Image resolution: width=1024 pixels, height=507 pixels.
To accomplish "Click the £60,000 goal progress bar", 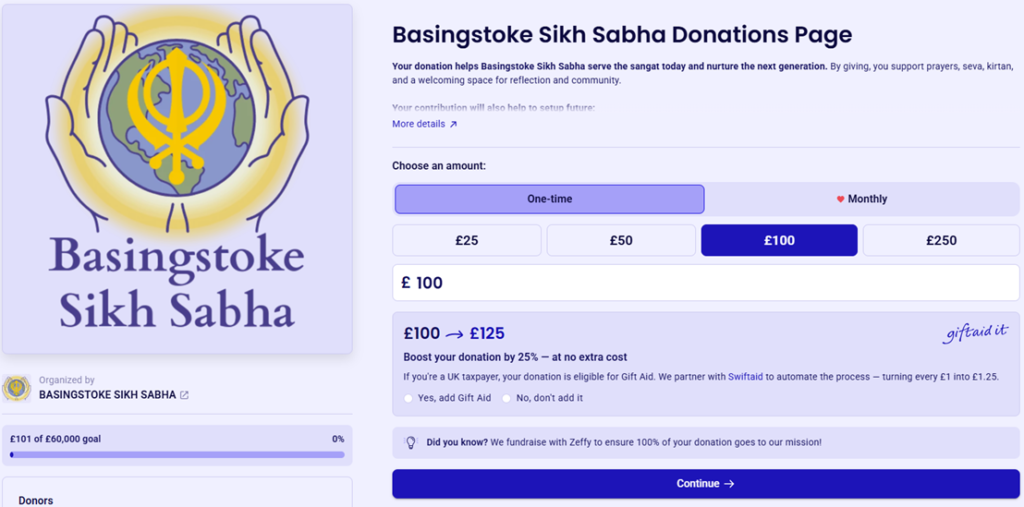I will (177, 454).
